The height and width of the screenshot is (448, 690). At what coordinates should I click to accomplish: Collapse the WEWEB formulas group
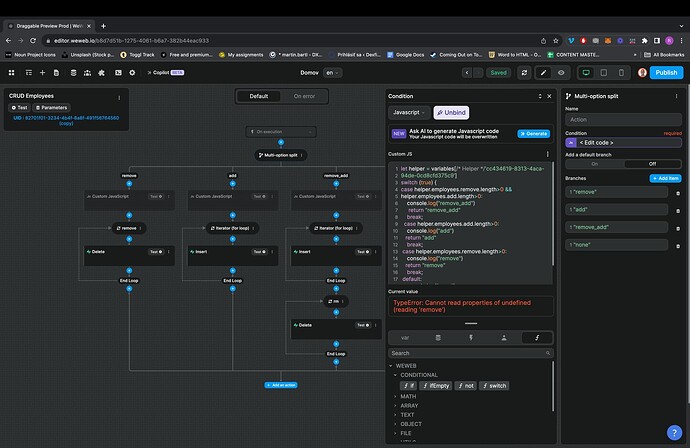coord(391,366)
